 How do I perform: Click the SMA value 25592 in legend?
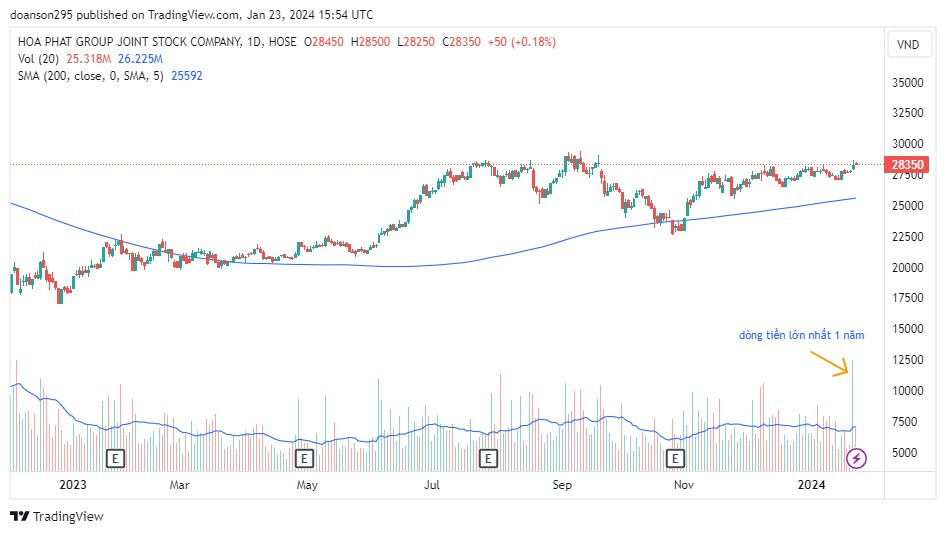tap(187, 75)
